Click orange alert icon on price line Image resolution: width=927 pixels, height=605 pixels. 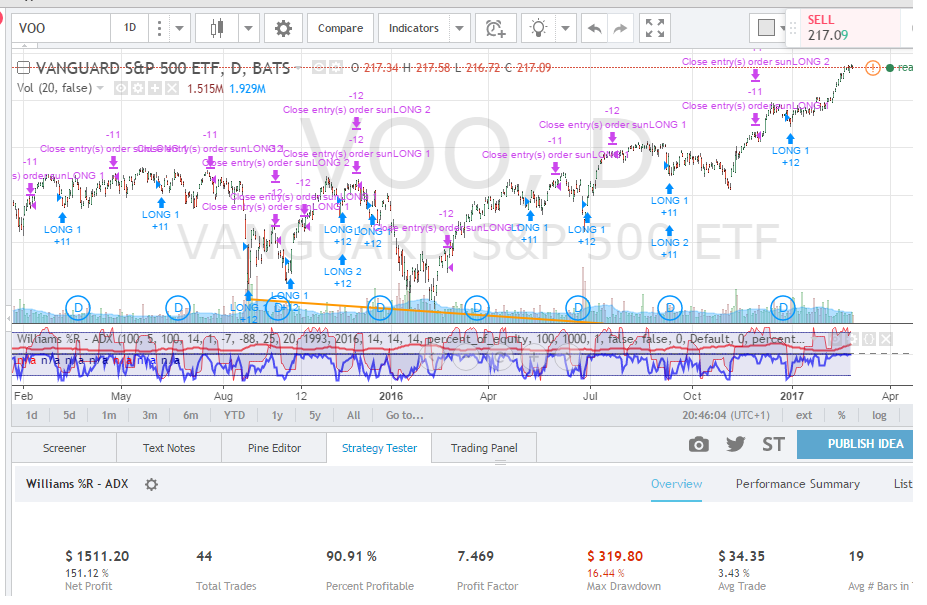[x=872, y=67]
